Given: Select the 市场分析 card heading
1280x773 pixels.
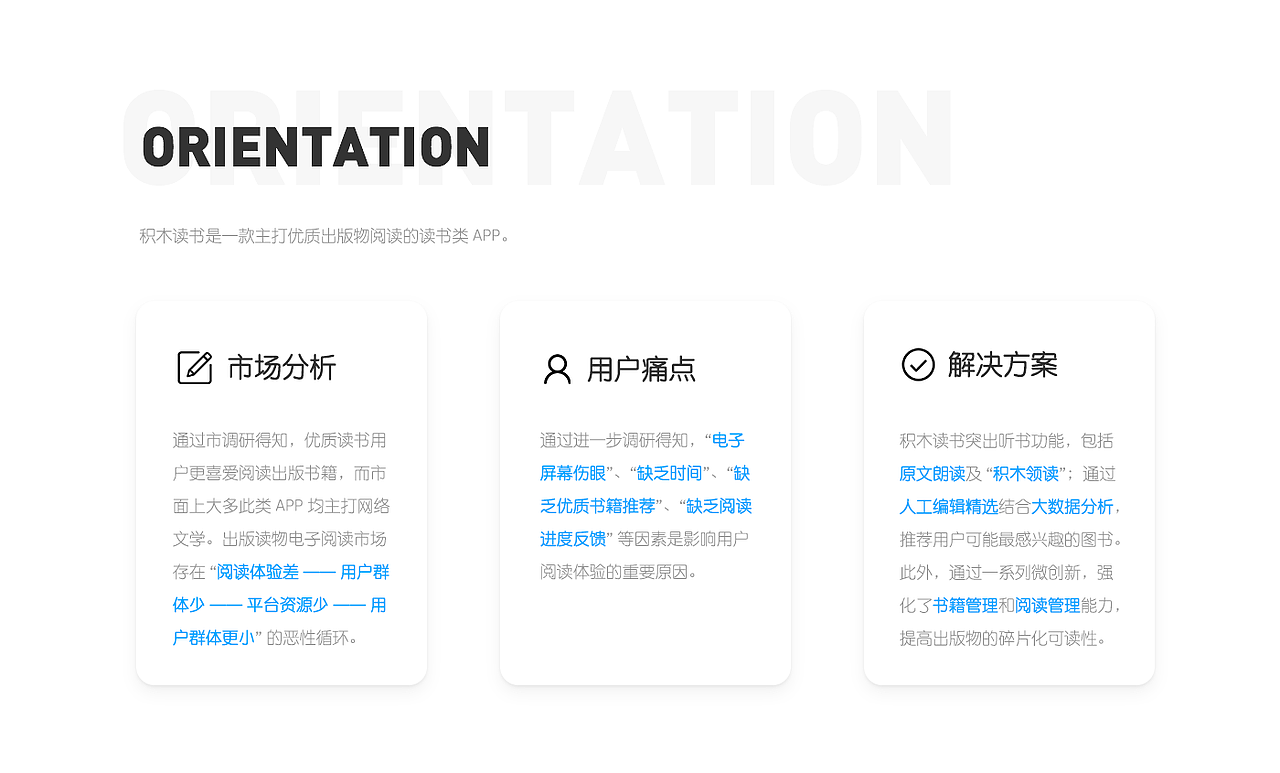Looking at the screenshot, I should tap(282, 368).
